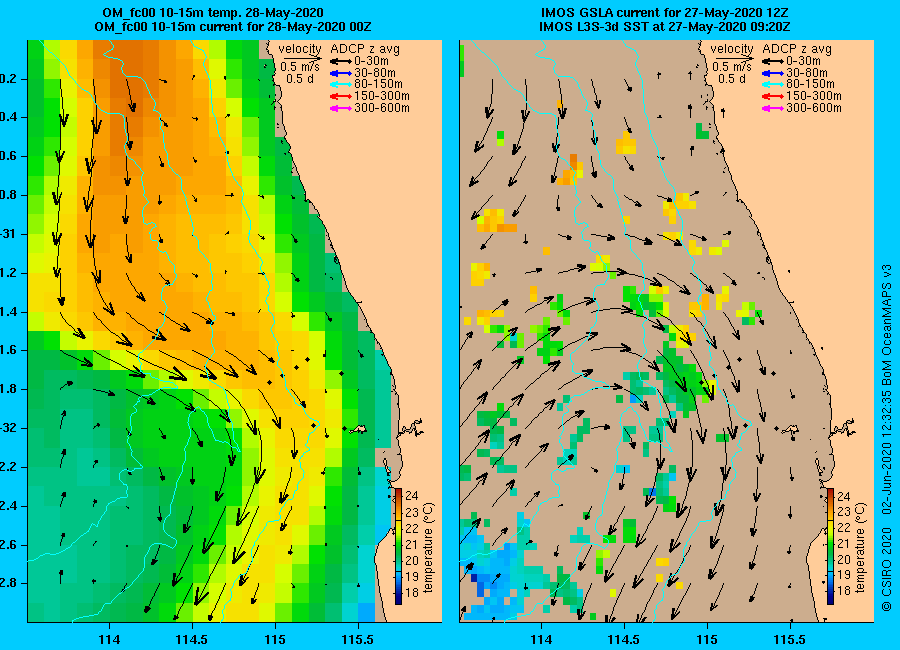Click longitude 114 label under right map
This screenshot has height=650, width=900.
coord(541,640)
